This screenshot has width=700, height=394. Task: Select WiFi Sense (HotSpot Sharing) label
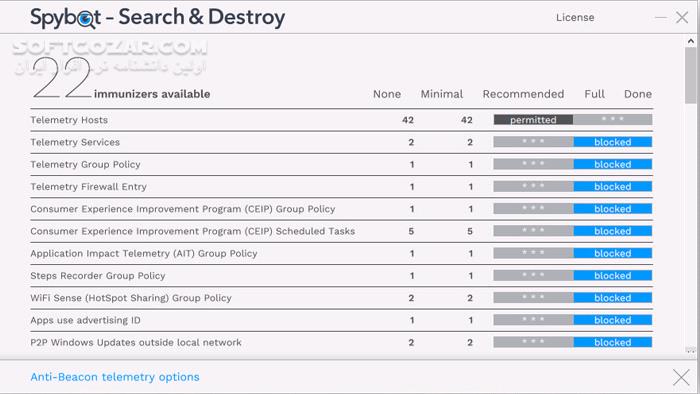click(131, 299)
